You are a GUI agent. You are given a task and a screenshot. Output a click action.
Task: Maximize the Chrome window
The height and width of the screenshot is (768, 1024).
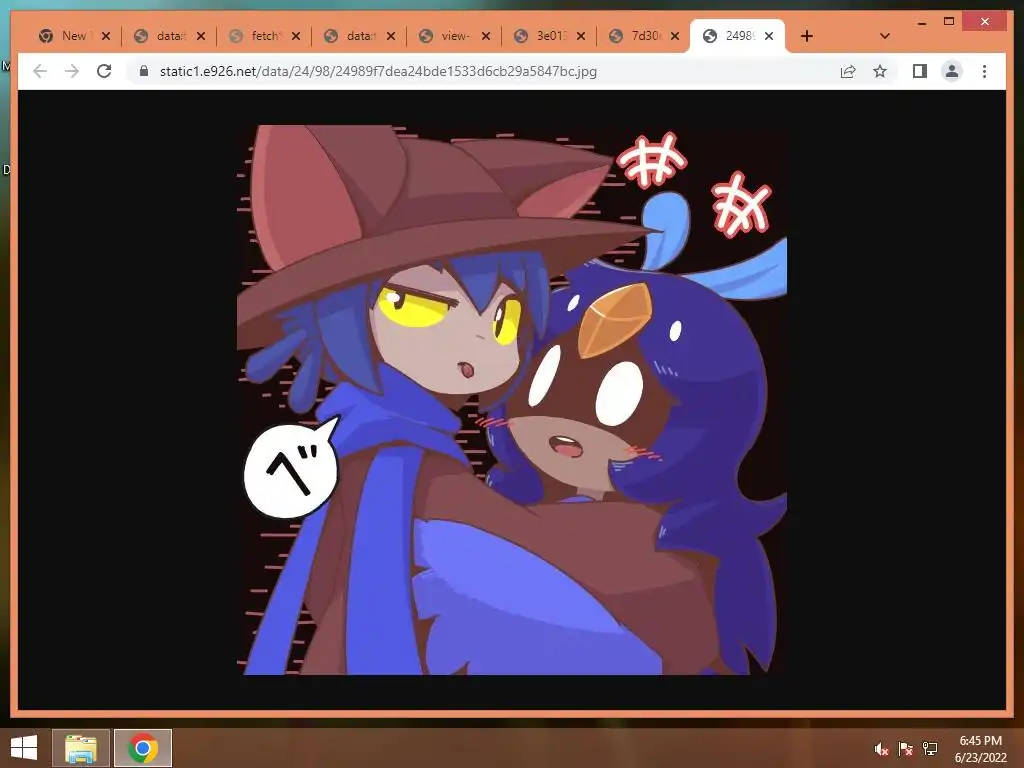click(949, 22)
